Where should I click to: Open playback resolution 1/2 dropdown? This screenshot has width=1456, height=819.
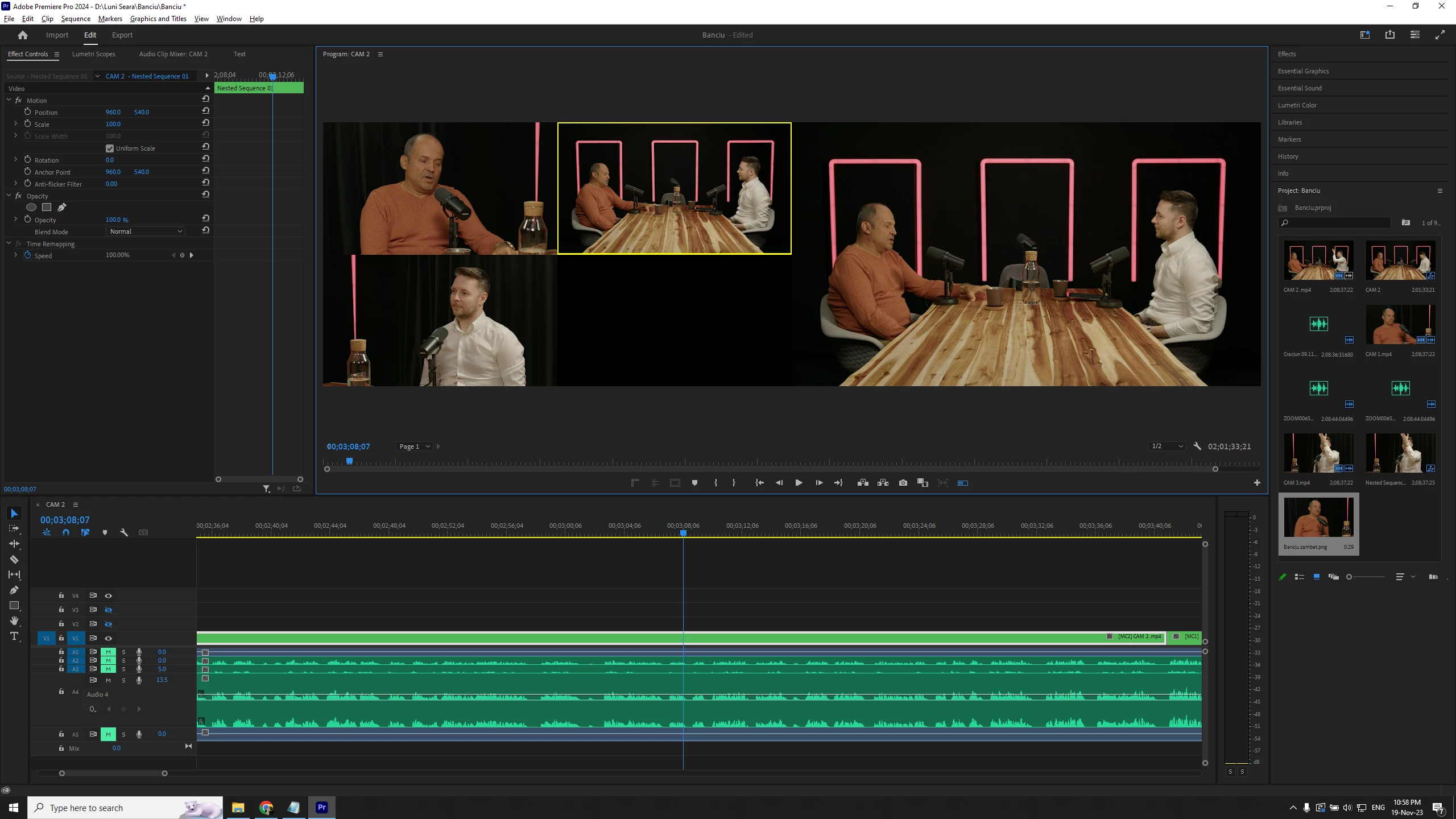point(1166,446)
